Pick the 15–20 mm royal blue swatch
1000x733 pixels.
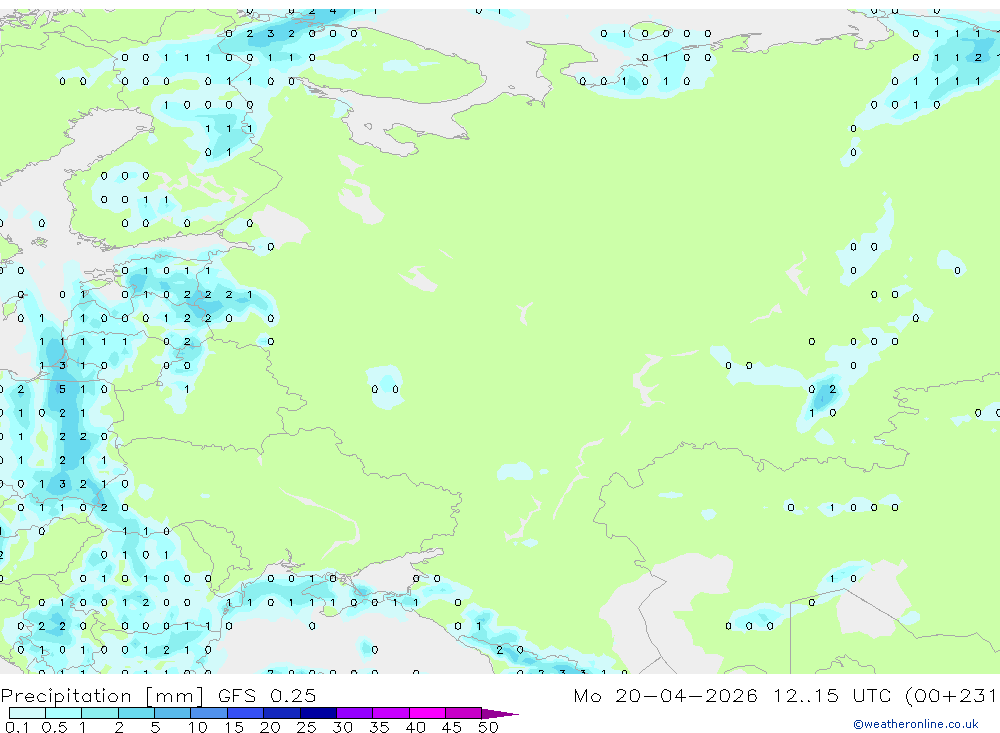click(246, 713)
